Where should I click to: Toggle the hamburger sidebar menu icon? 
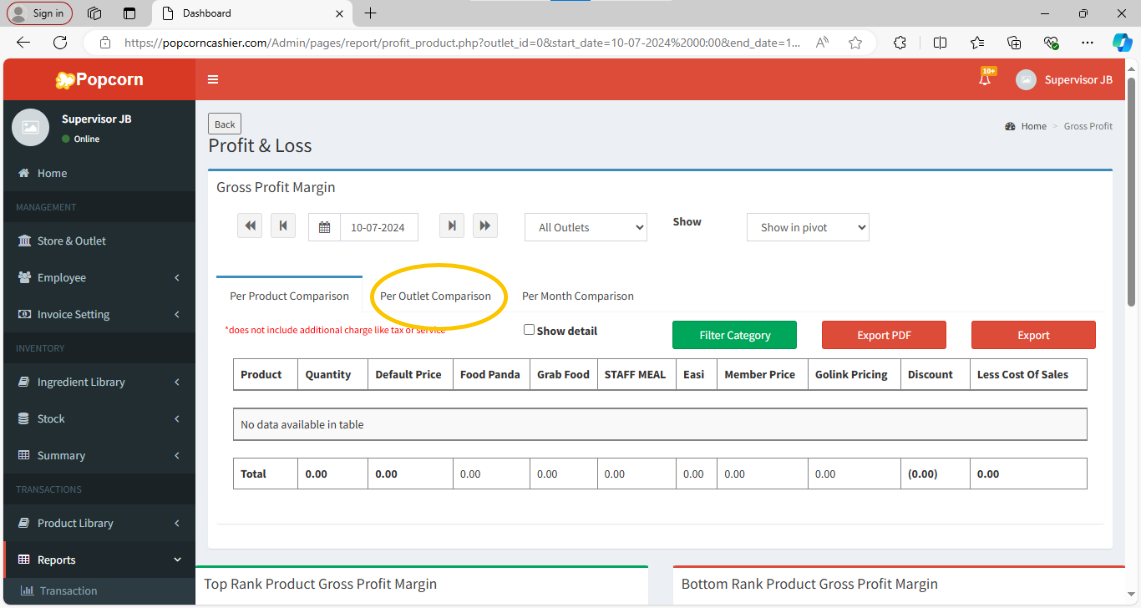213,79
